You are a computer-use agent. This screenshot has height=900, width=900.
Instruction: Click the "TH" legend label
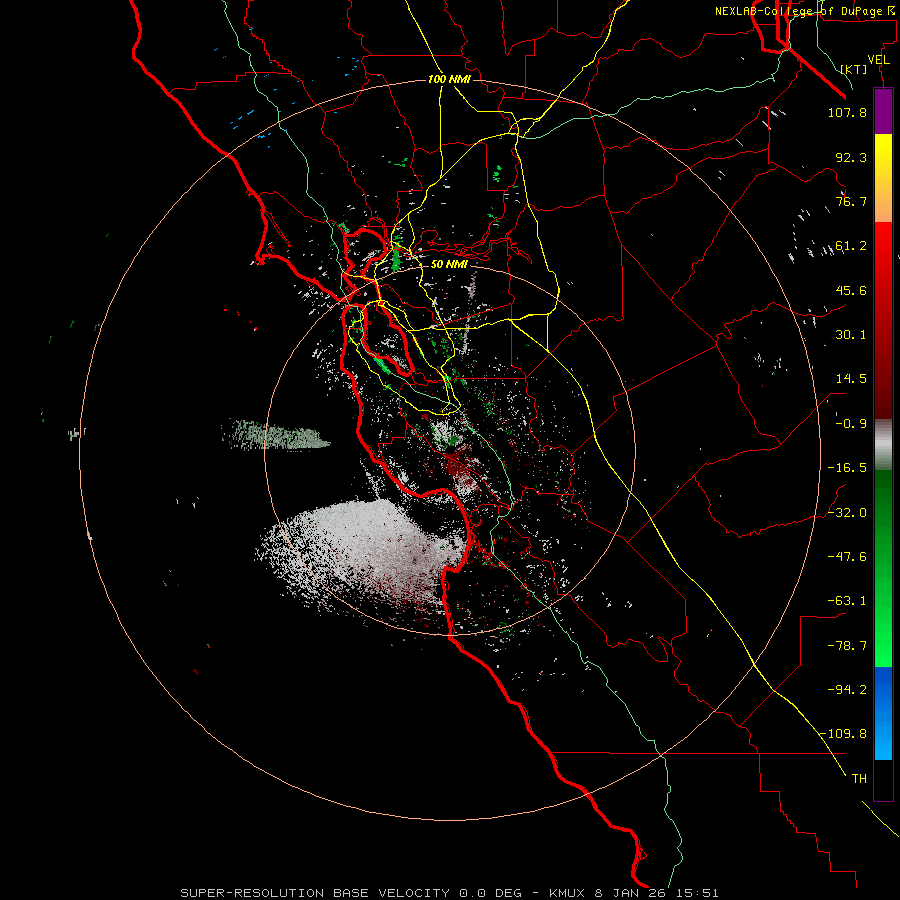(x=859, y=779)
